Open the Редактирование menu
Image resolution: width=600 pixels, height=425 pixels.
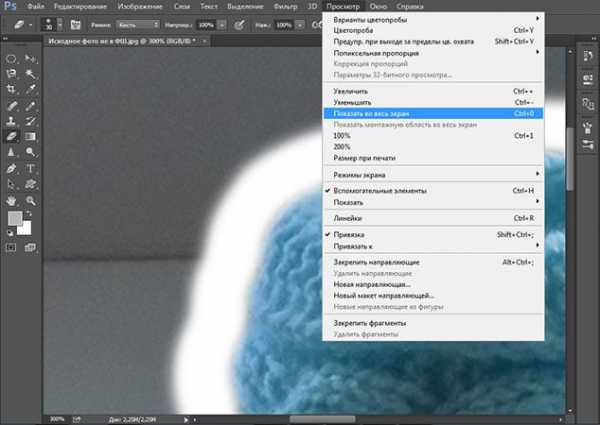[80, 6]
